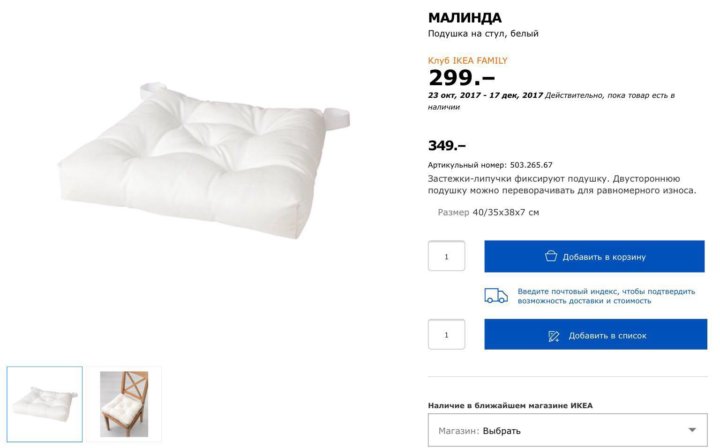Open the Клуб IKEA FAMILY link

467,60
